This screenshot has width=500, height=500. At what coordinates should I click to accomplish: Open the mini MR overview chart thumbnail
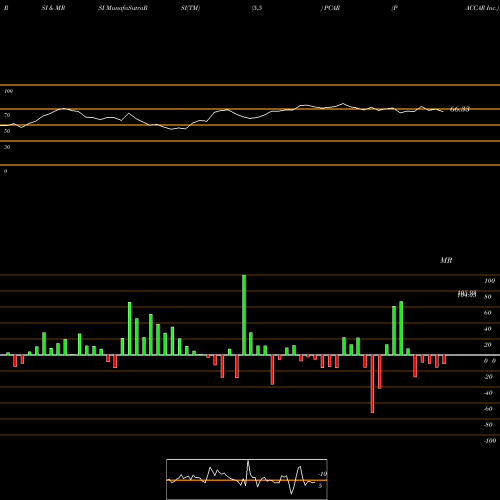click(247, 479)
